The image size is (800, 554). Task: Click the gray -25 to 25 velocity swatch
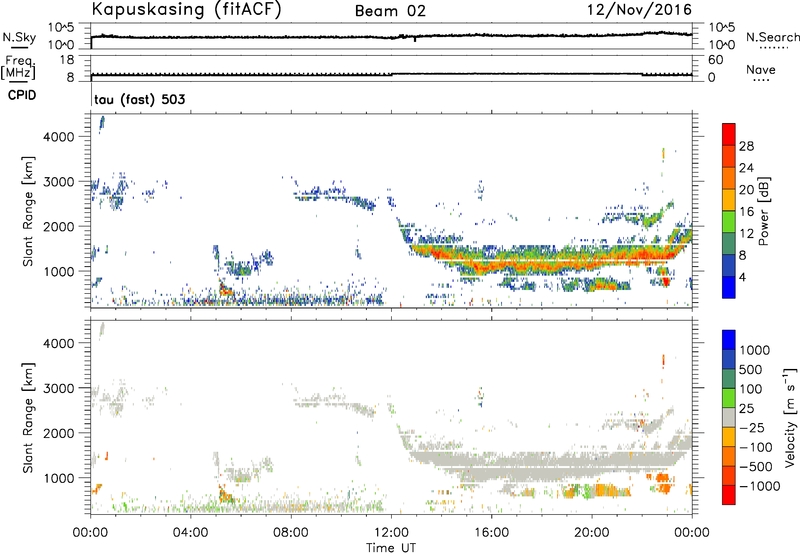729,418
